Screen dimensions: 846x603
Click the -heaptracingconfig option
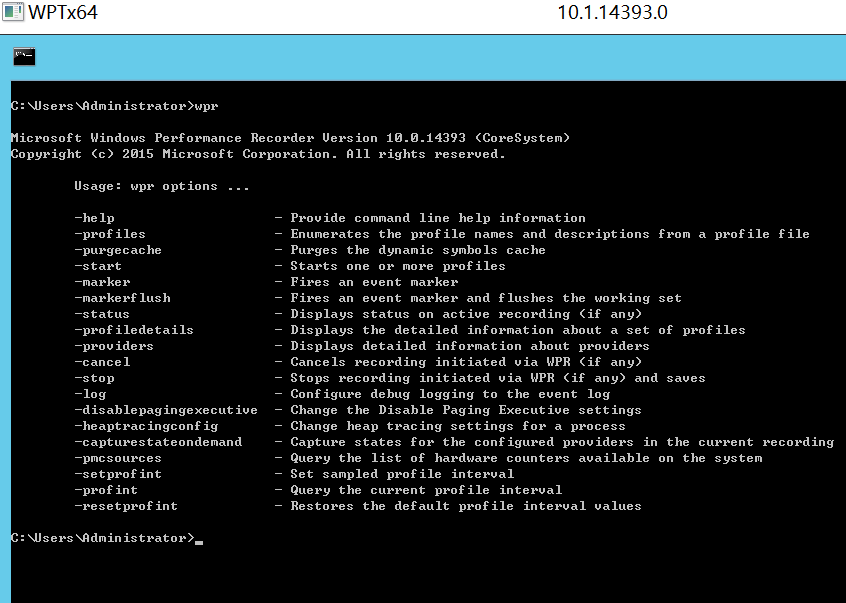tap(146, 426)
